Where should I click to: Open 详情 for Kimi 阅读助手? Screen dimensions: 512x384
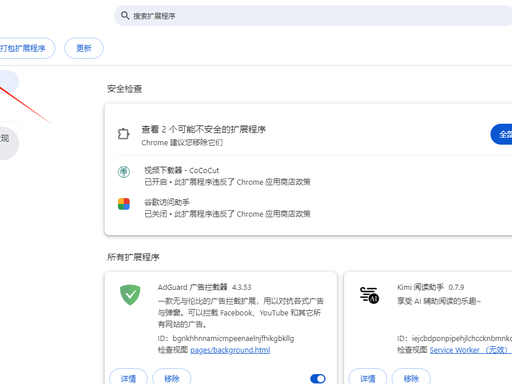click(368, 378)
